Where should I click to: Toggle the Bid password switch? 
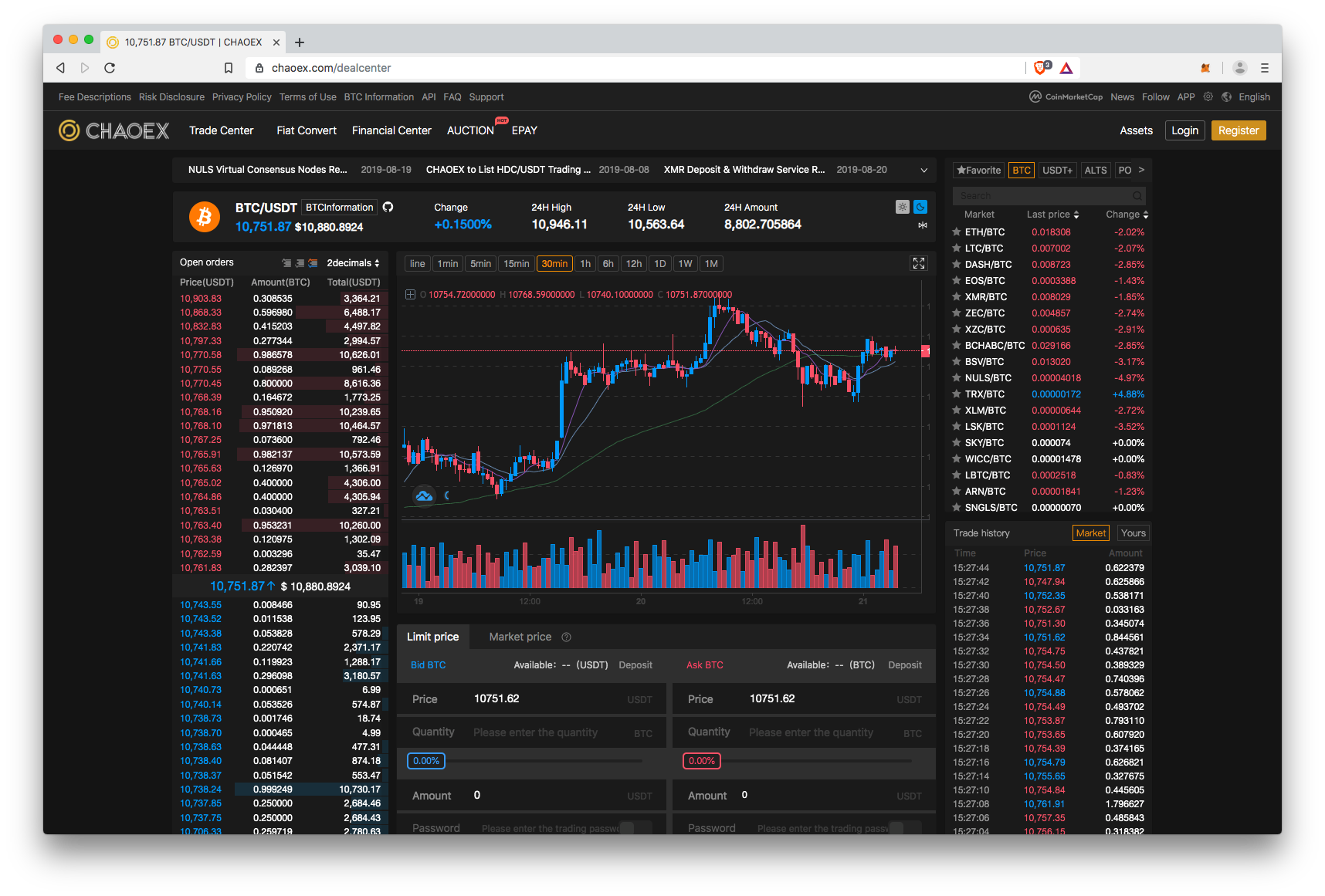click(x=635, y=828)
